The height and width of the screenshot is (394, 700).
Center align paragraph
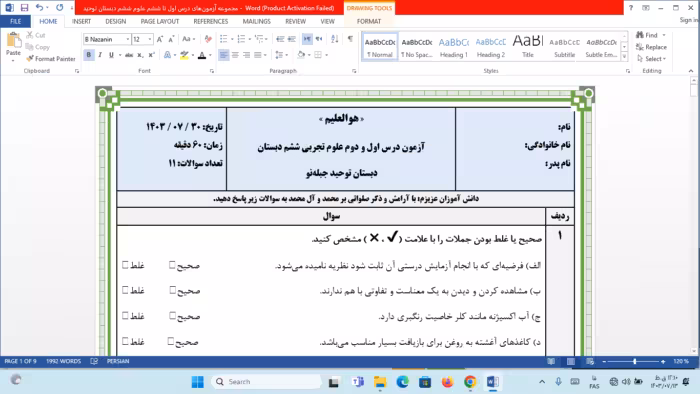click(235, 55)
